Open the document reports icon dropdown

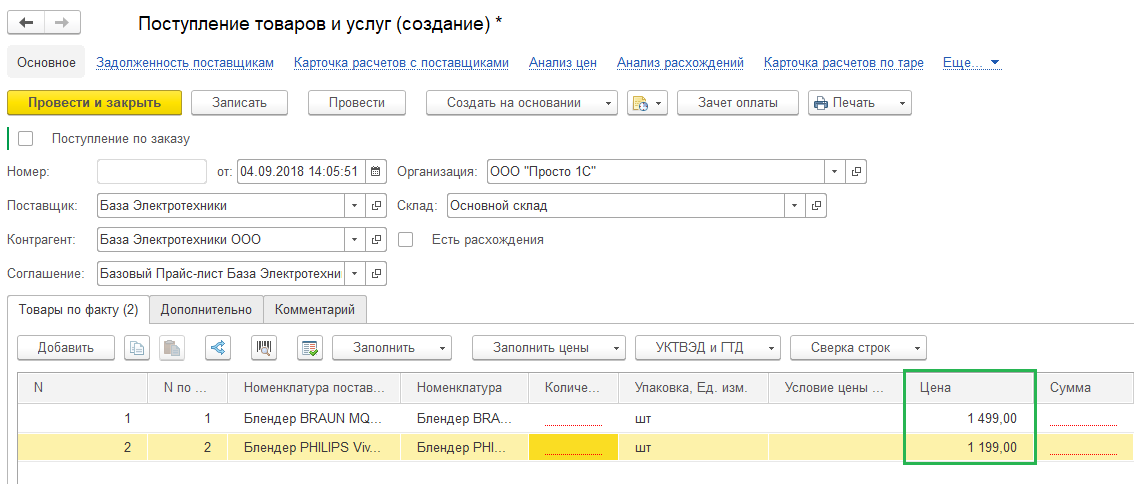647,103
